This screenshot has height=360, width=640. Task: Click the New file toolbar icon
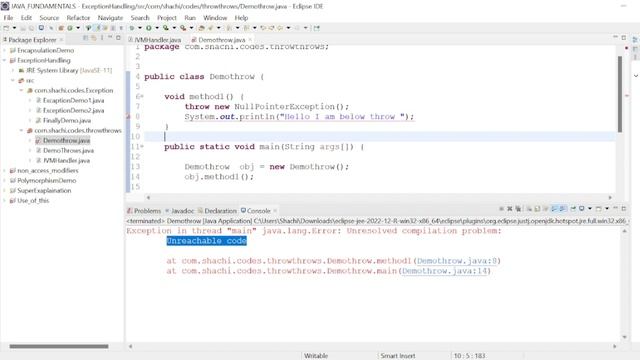tap(6, 28)
